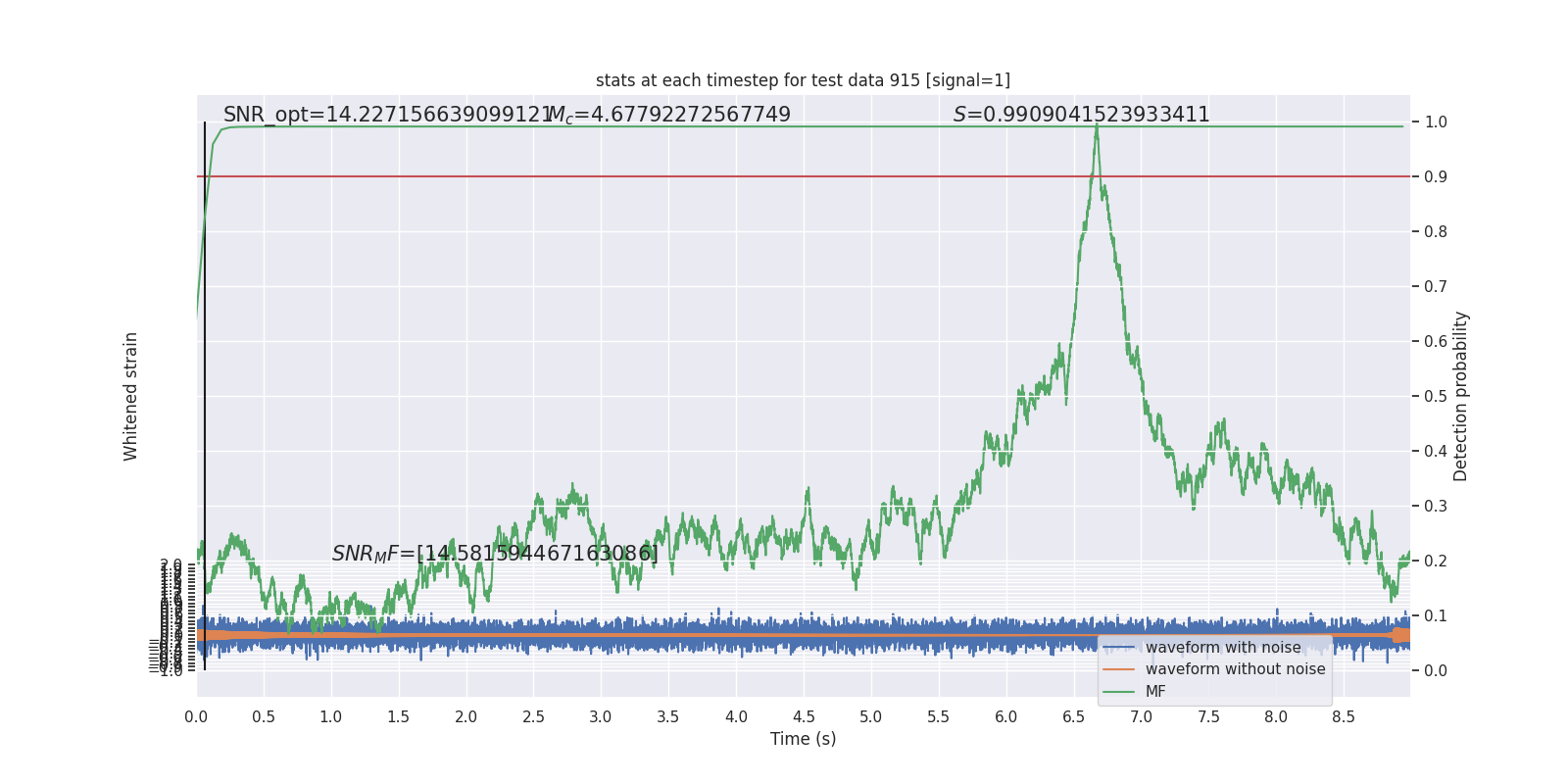The height and width of the screenshot is (784, 1568).
Task: Click right-axis tick label 0.6
Action: (1436, 342)
